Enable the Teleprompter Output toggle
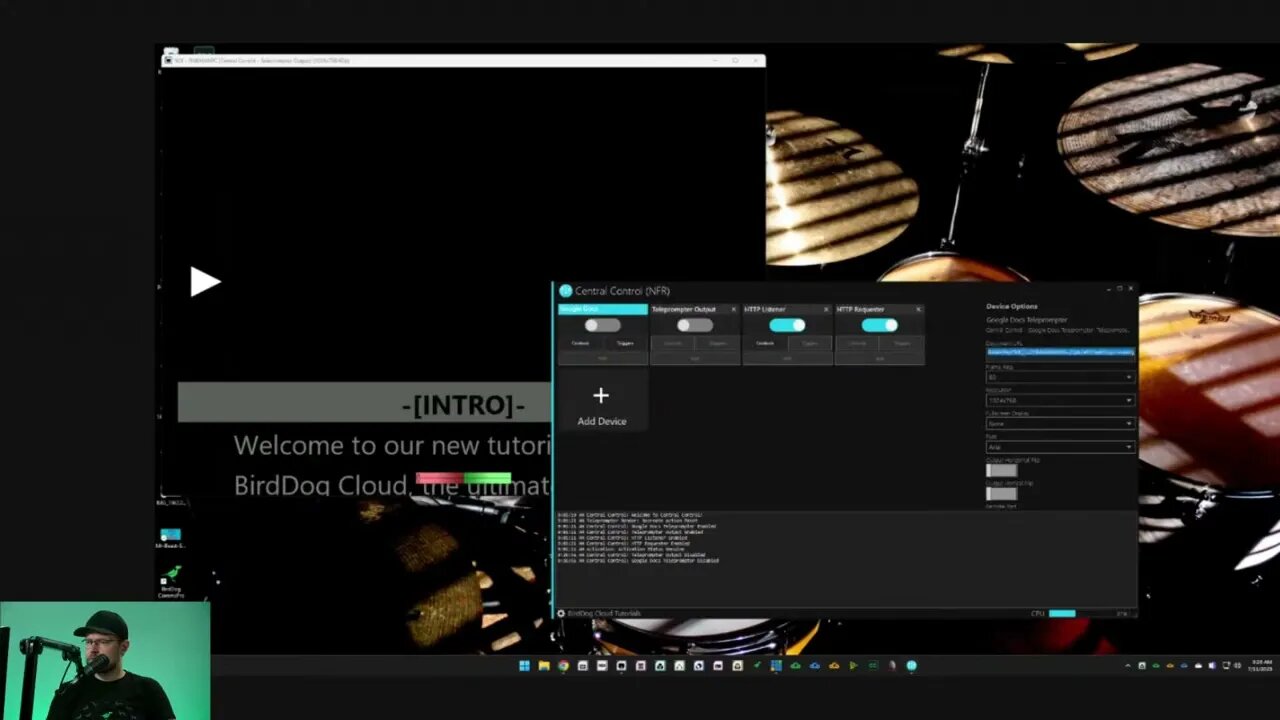 [x=694, y=325]
